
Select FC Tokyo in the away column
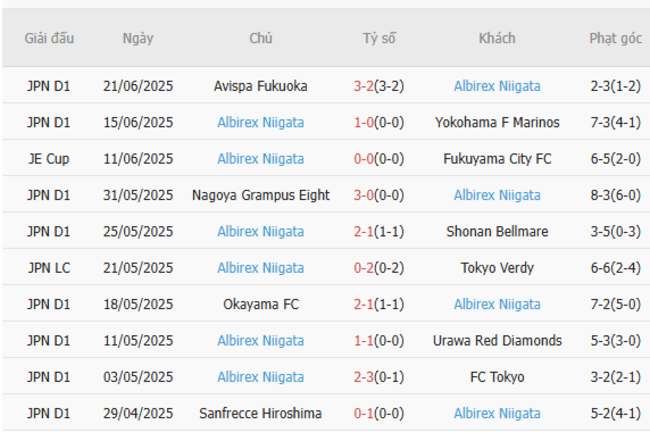497,377
